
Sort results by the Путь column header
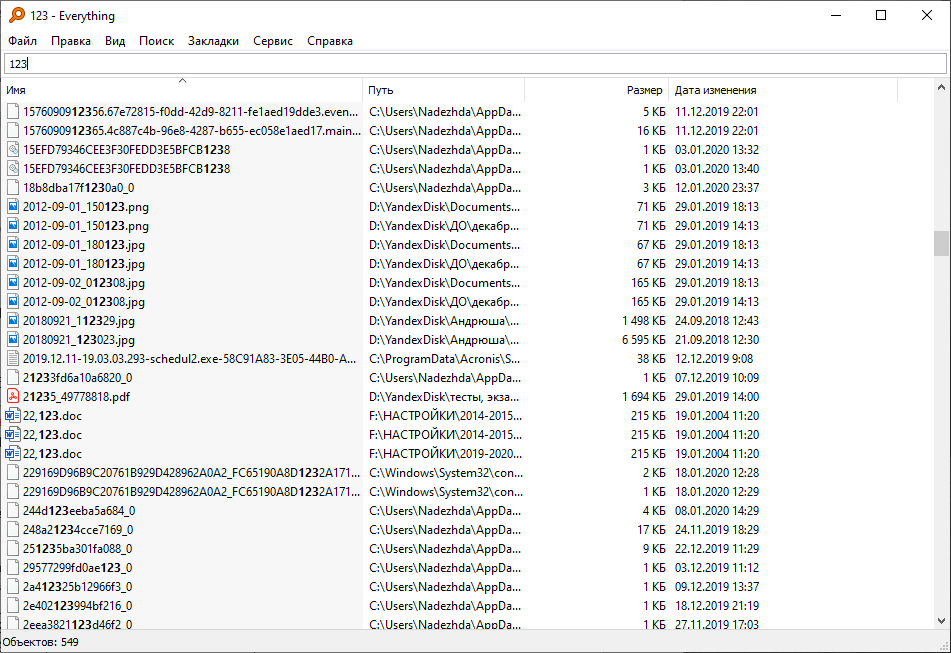(443, 90)
